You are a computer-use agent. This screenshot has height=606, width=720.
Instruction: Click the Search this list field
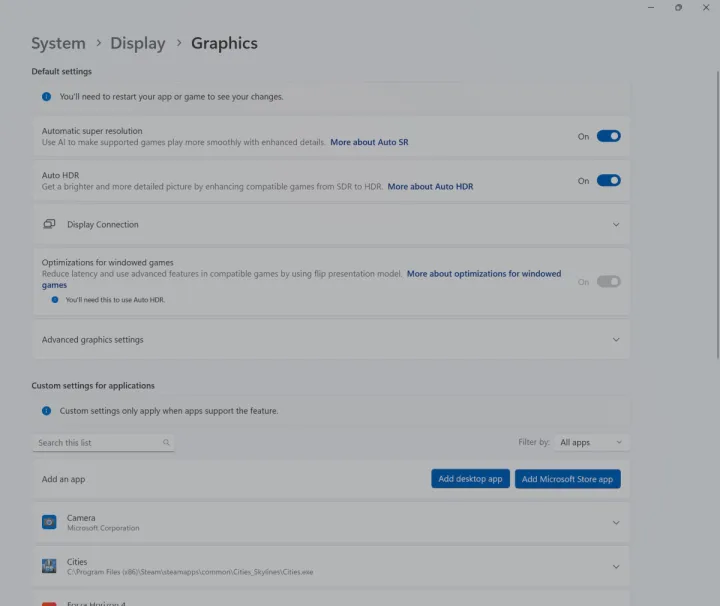pos(96,442)
